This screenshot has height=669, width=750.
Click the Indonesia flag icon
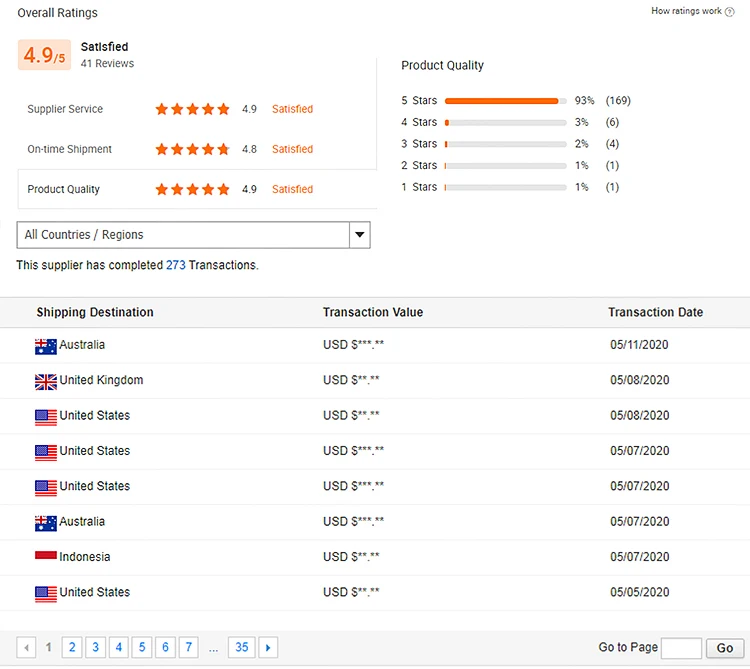point(46,557)
